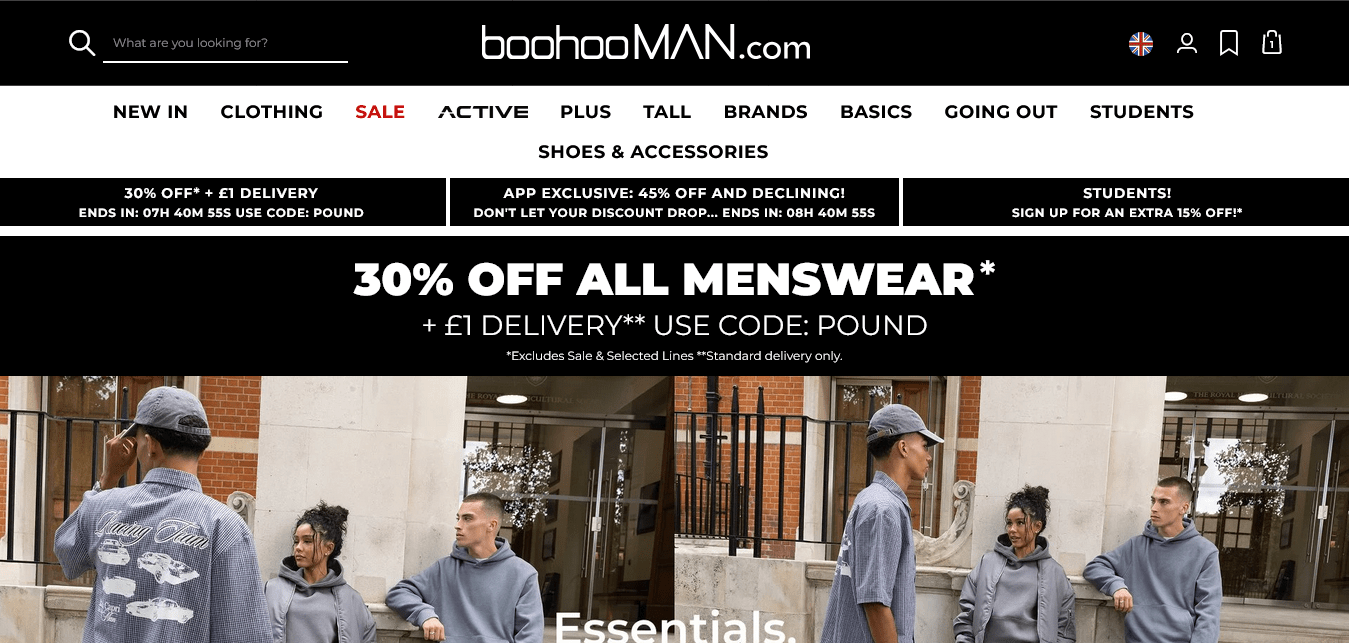Open the PLUS category

click(585, 112)
